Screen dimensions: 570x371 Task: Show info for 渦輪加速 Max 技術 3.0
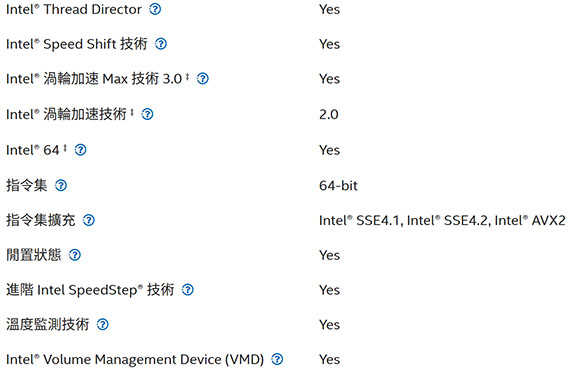pos(203,78)
